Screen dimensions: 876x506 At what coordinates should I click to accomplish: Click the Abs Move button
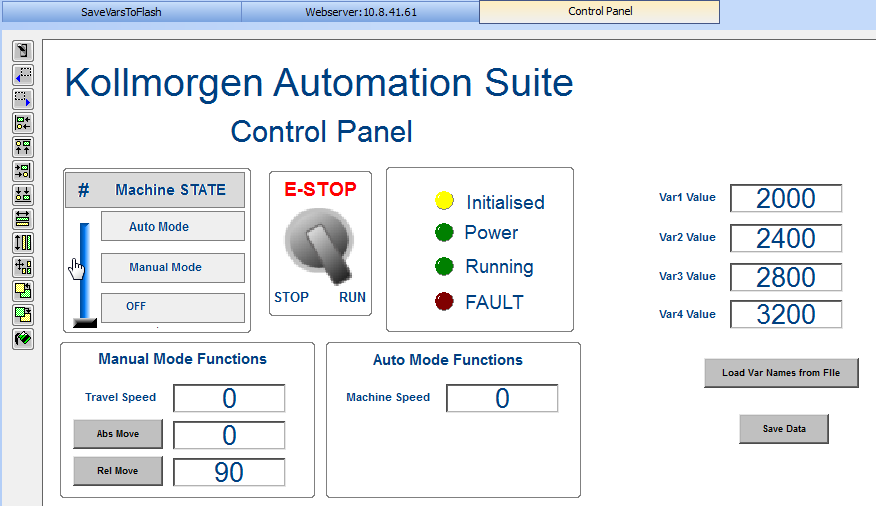(118, 434)
